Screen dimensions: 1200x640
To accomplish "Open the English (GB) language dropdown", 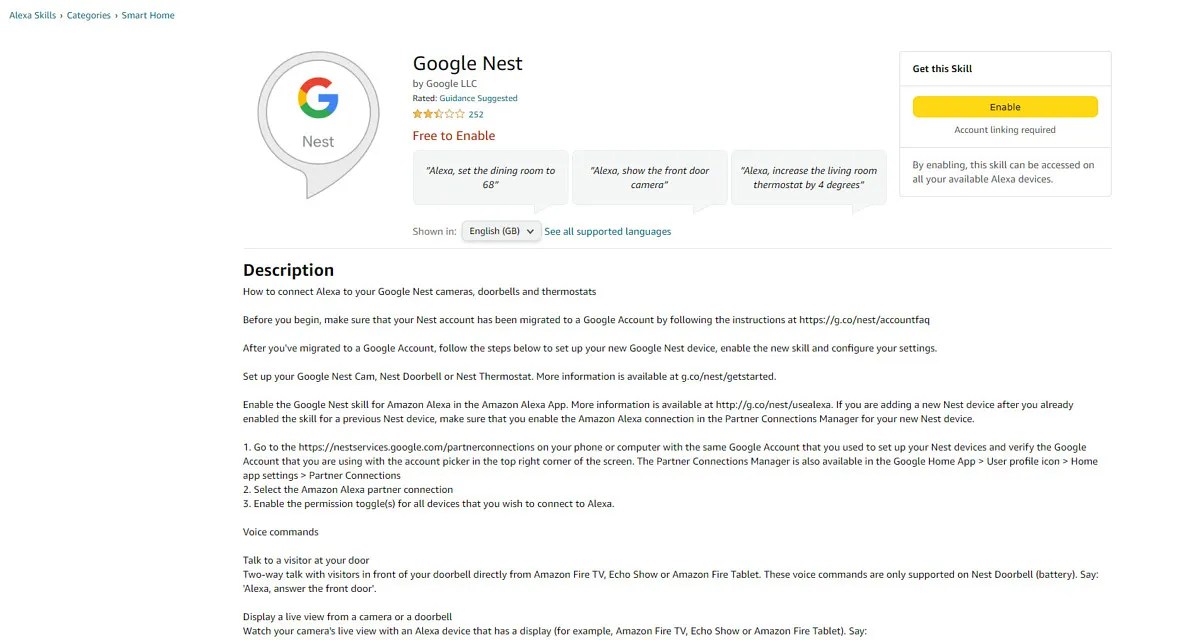I will coord(499,230).
